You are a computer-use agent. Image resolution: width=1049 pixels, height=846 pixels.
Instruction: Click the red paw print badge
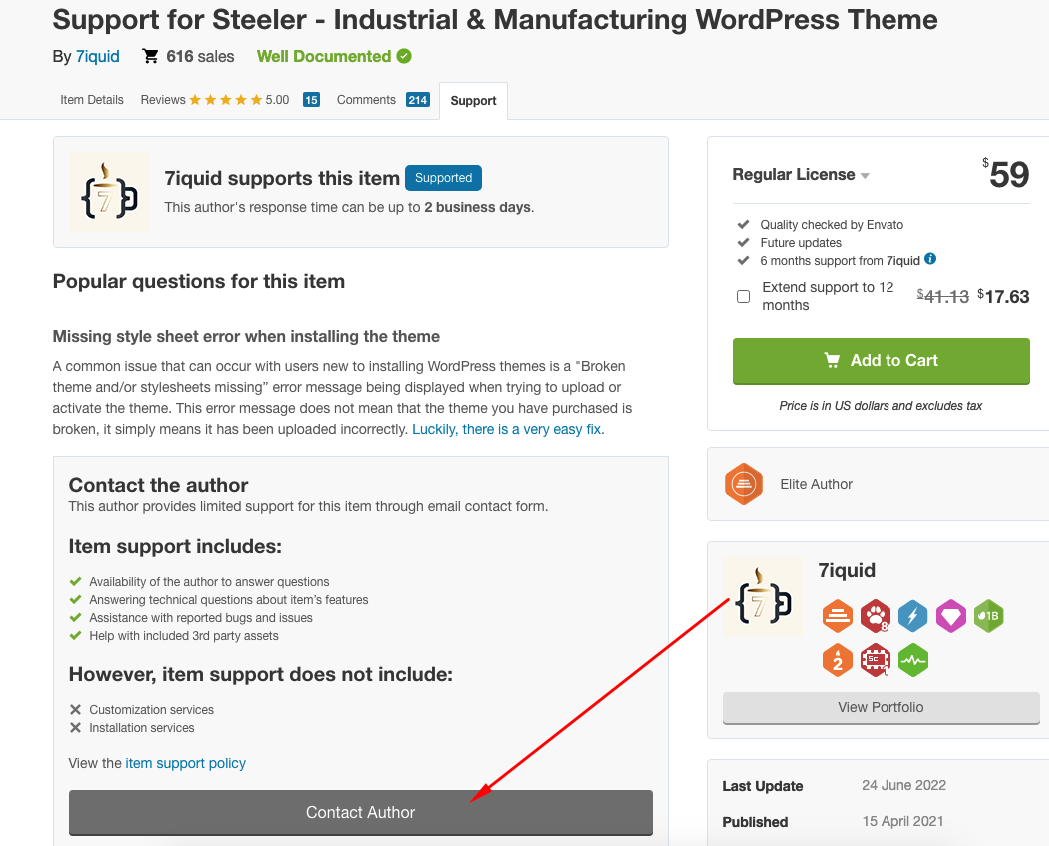coord(875,616)
